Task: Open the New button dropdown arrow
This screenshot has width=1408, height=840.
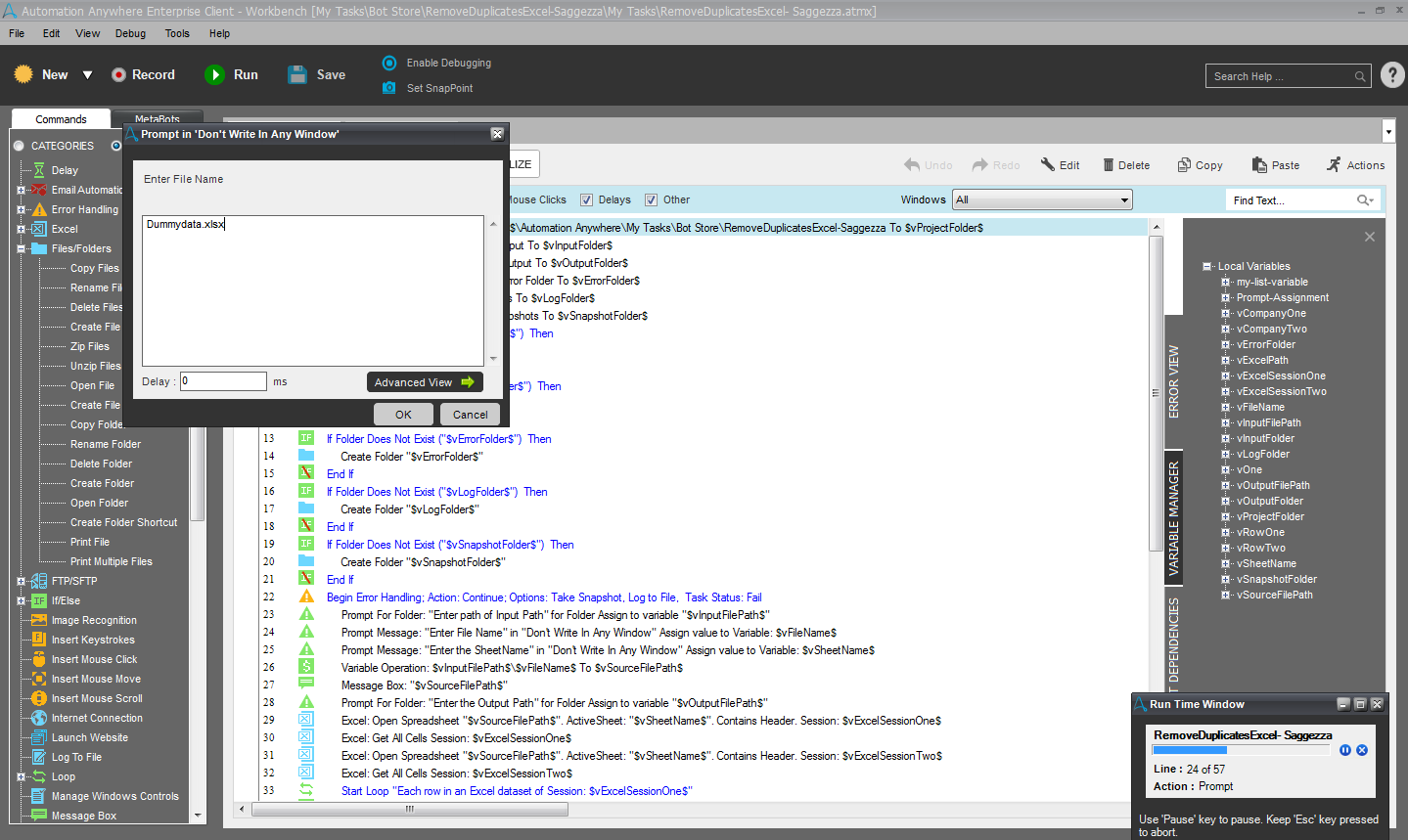Action: 87,75
